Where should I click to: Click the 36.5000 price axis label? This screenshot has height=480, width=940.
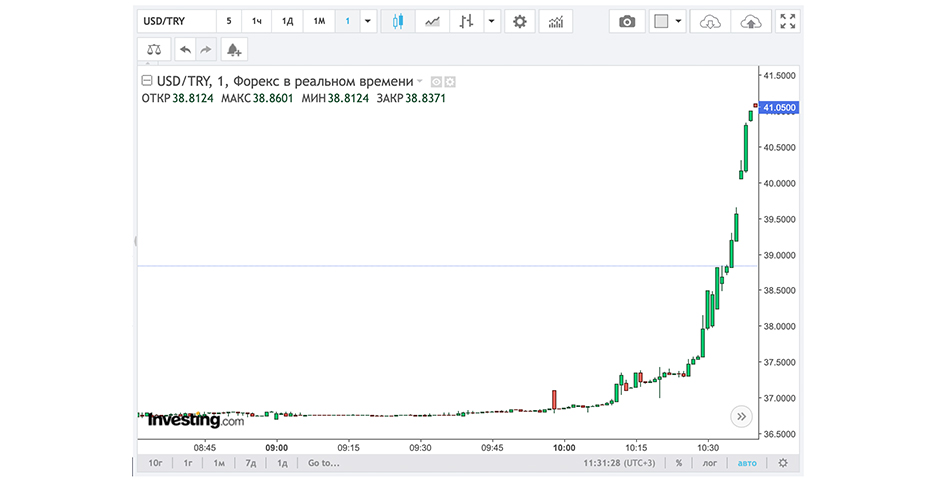(x=779, y=434)
